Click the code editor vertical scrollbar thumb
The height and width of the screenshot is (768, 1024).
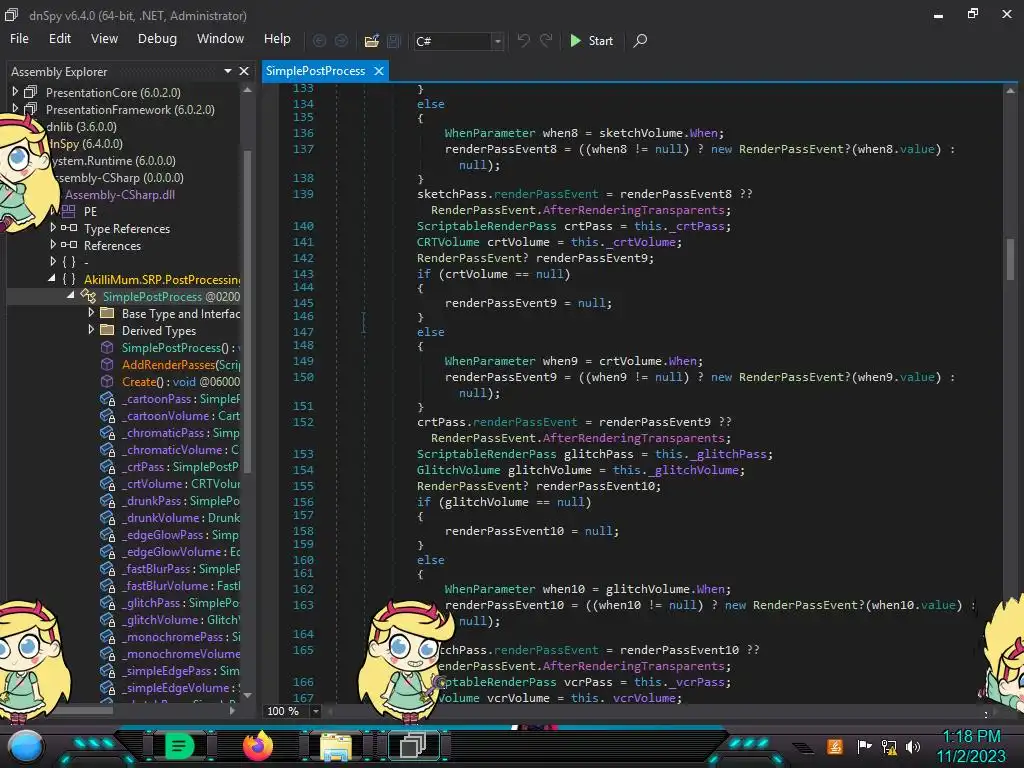click(x=1010, y=259)
